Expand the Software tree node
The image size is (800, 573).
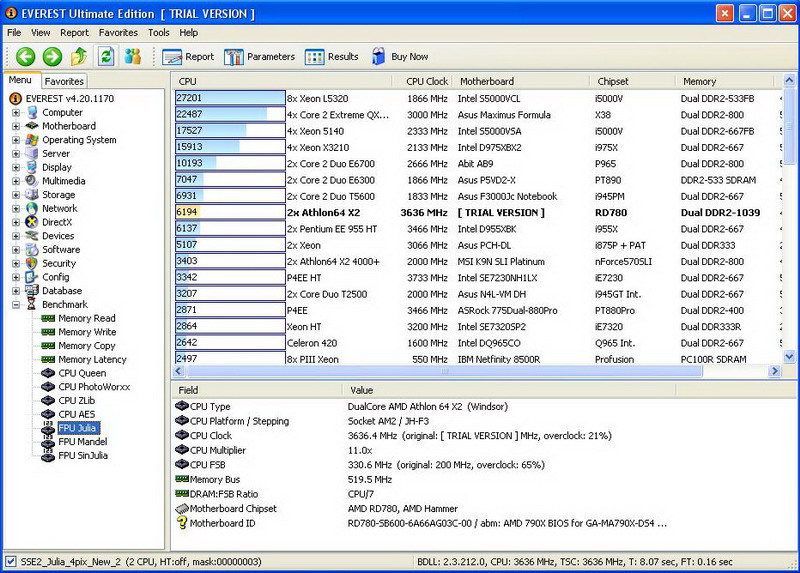16,250
